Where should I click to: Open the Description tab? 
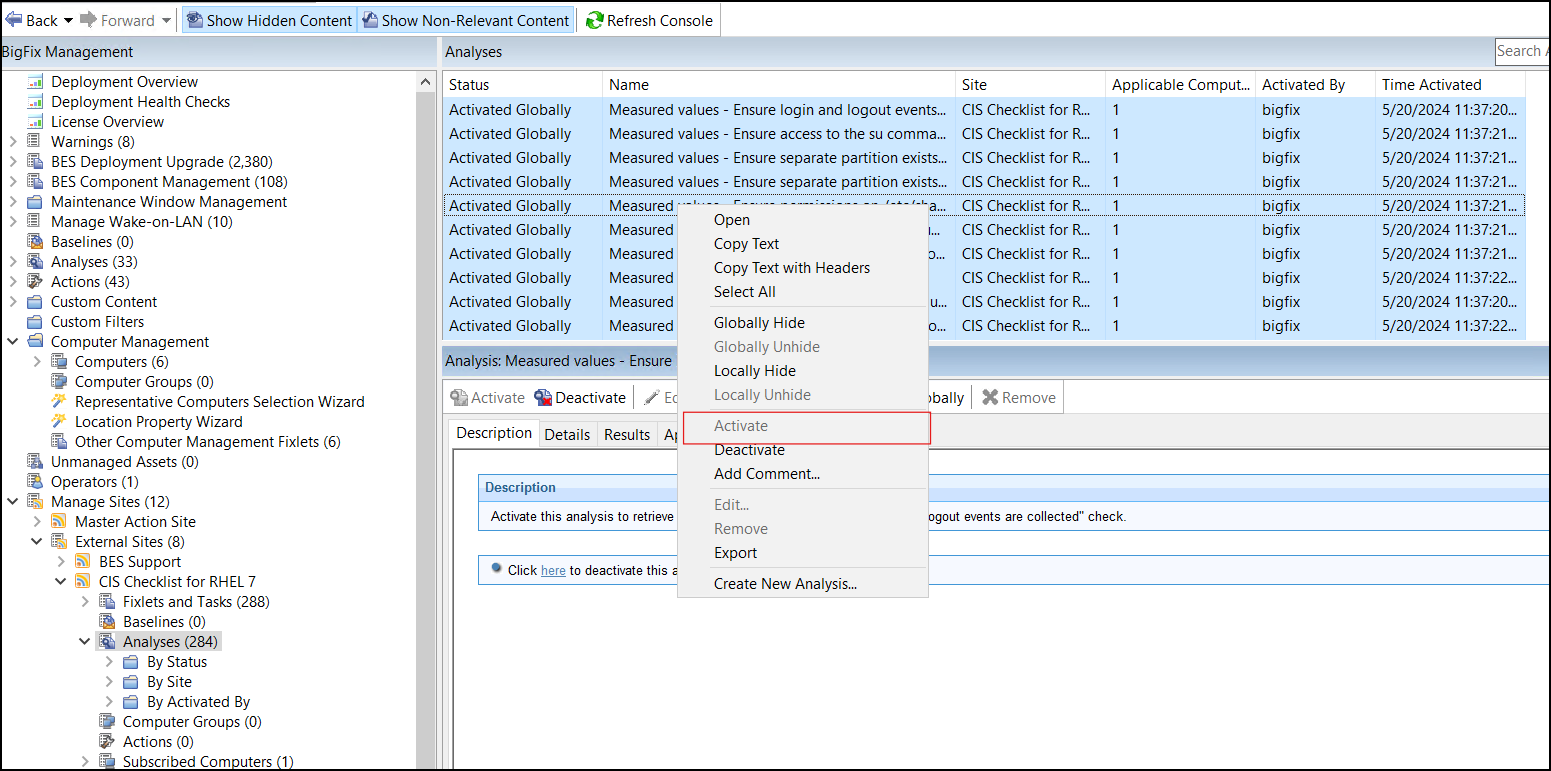494,433
